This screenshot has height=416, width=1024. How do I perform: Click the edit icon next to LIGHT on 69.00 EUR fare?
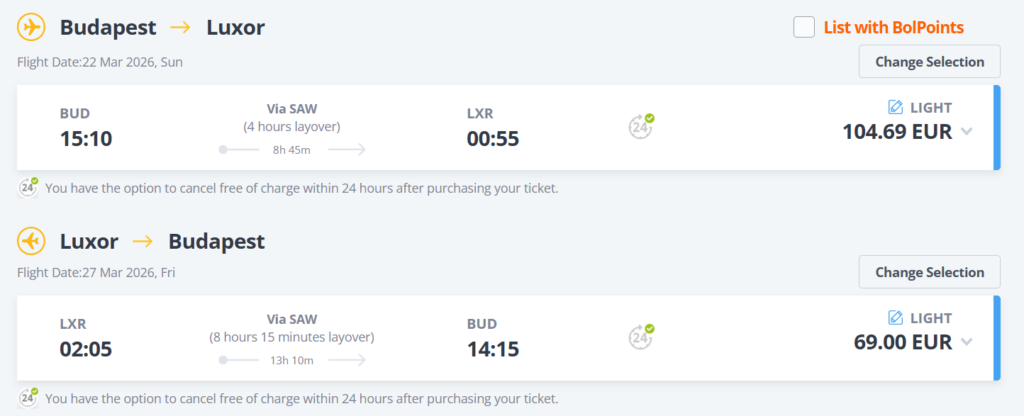coord(895,318)
